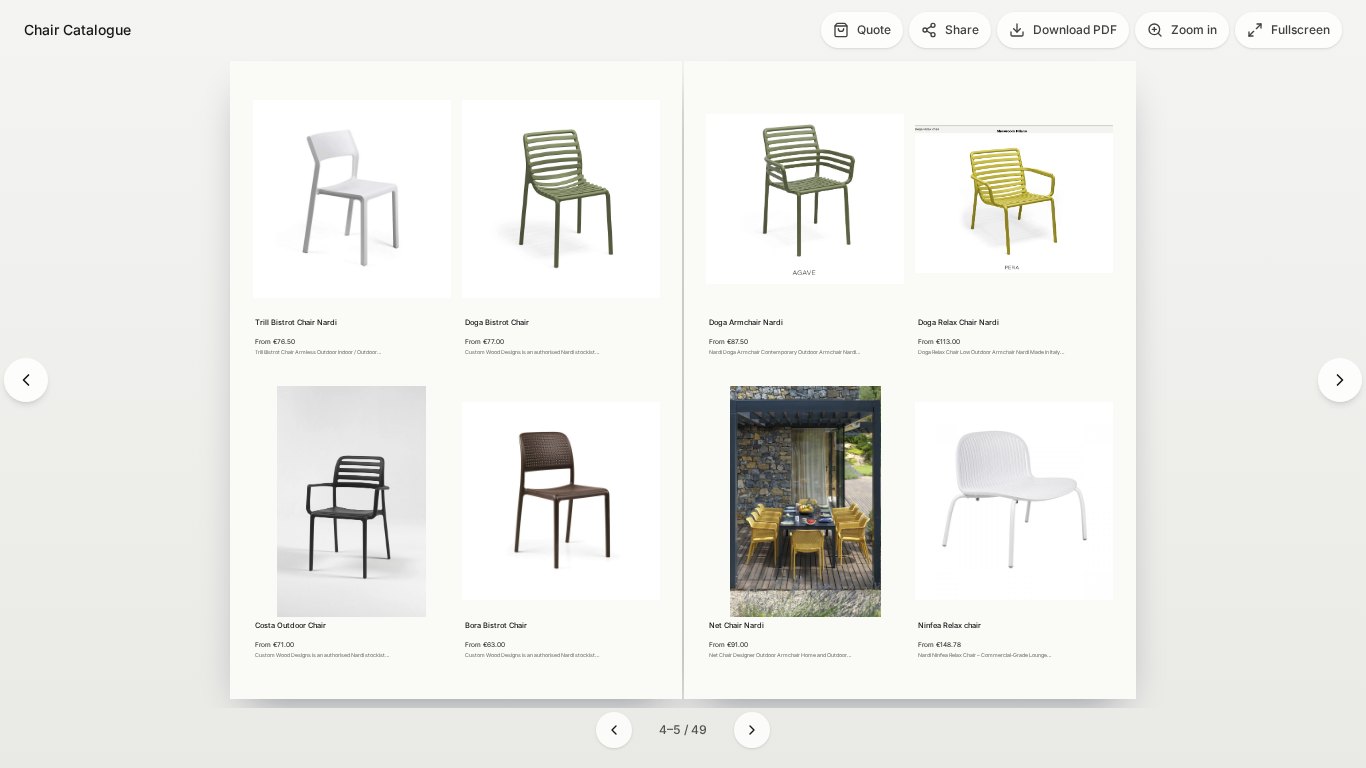Open the catalogue in fullscreen

[x=1289, y=30]
